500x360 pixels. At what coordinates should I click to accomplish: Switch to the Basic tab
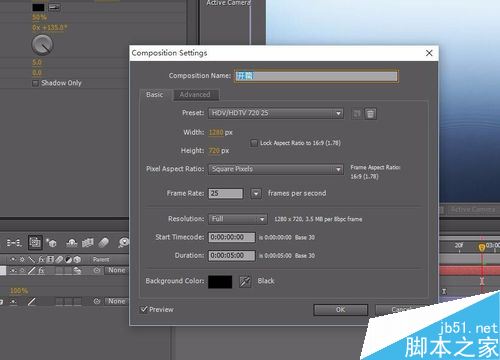(x=155, y=95)
